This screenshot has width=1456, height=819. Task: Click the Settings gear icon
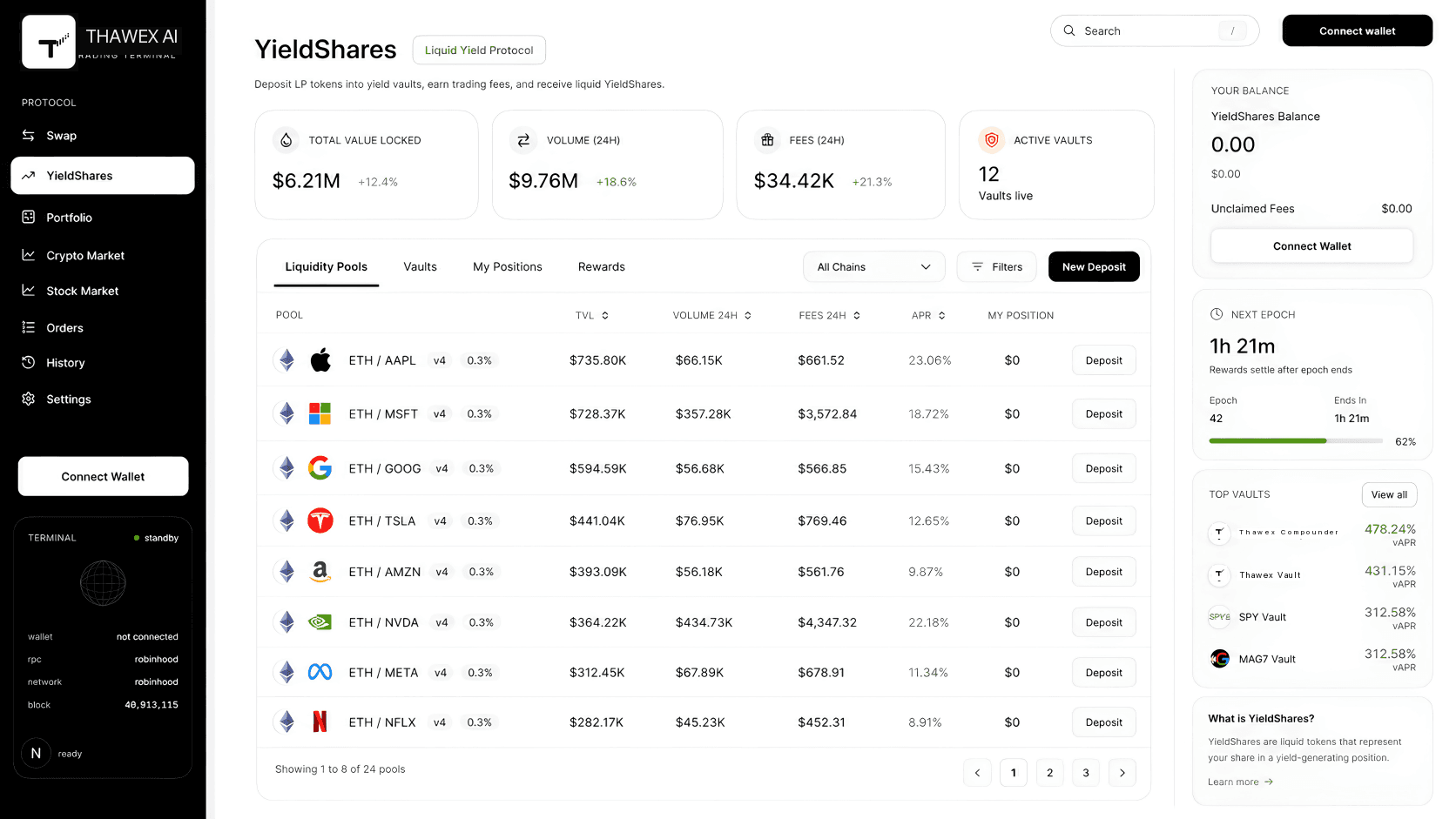(29, 399)
